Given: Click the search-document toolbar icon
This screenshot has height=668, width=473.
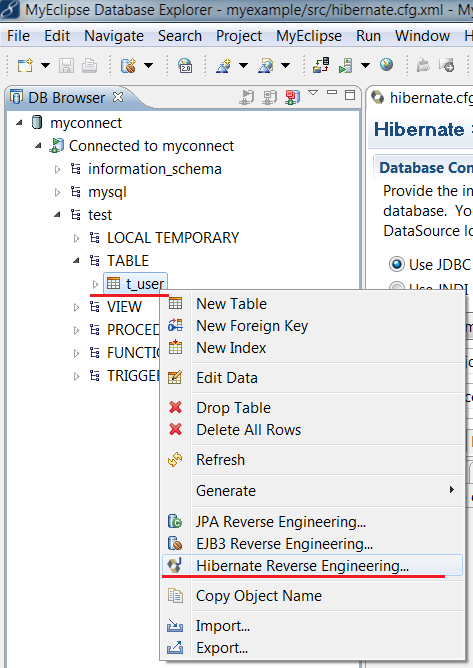Looking at the screenshot, I should [x=265, y=65].
